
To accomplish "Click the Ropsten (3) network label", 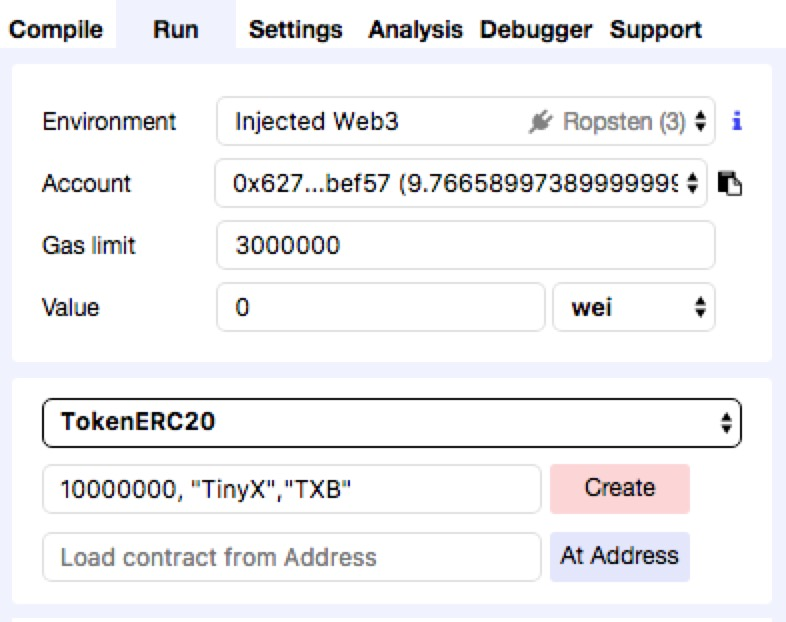I will 624,122.
